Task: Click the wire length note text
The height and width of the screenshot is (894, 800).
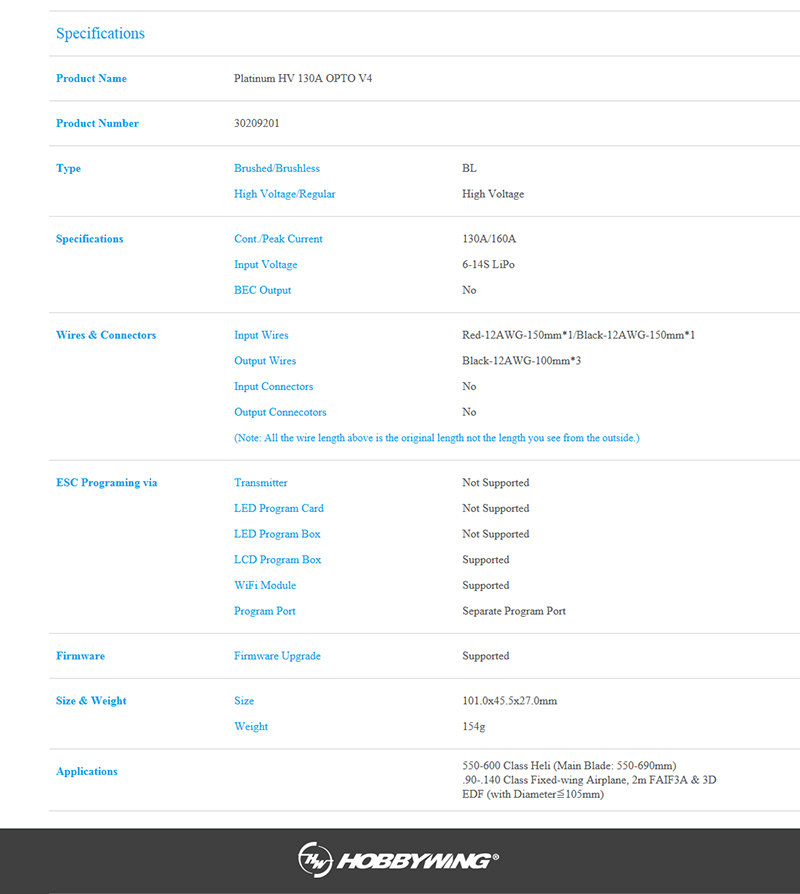Action: 437,438
